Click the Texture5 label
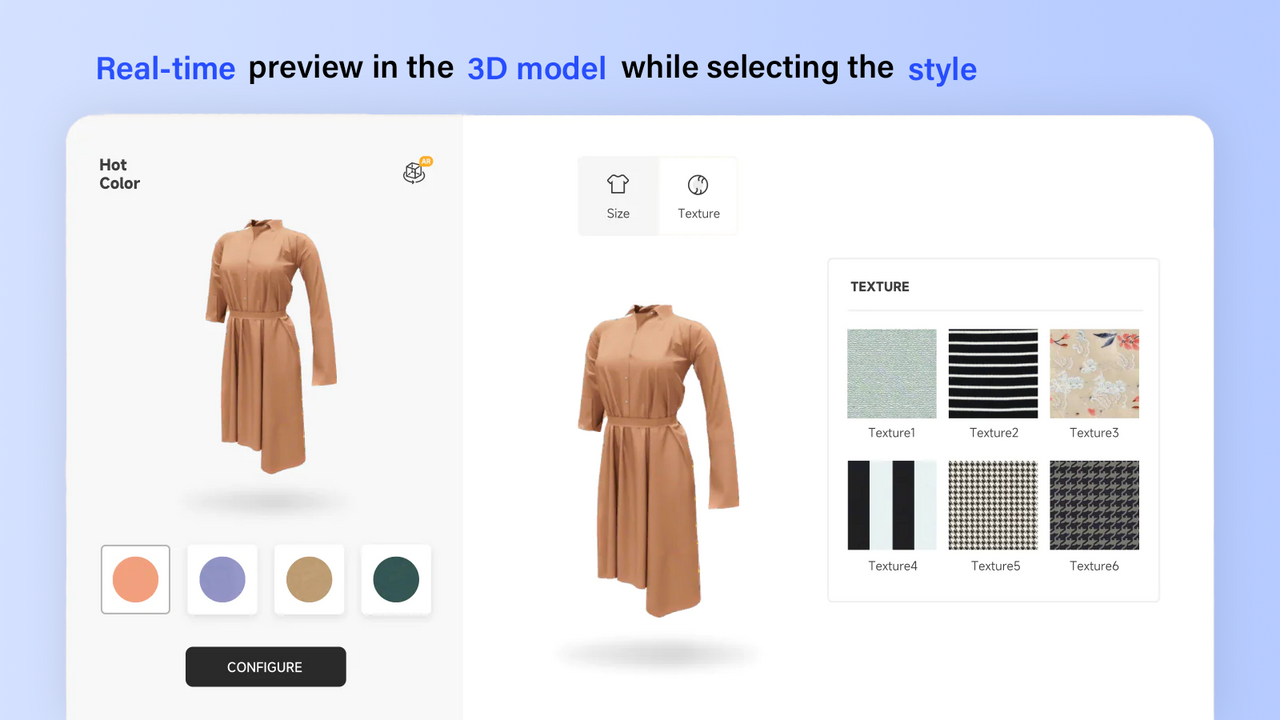Viewport: 1280px width, 720px height. 996,566
